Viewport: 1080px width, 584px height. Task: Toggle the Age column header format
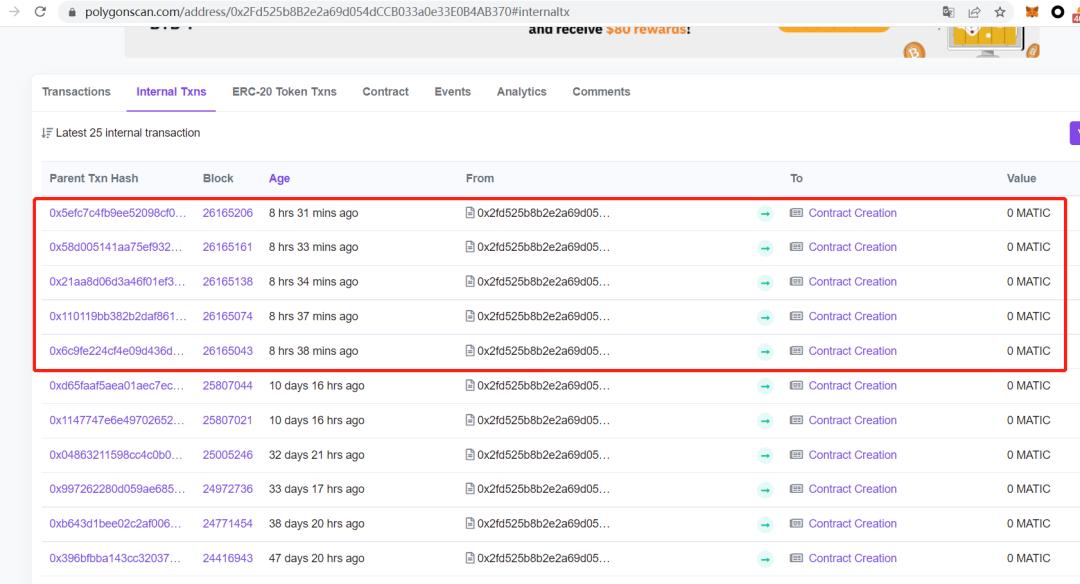click(x=279, y=178)
